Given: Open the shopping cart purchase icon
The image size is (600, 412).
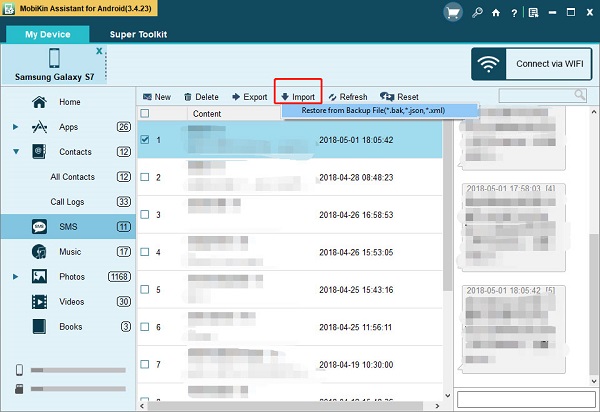Looking at the screenshot, I should pos(453,13).
